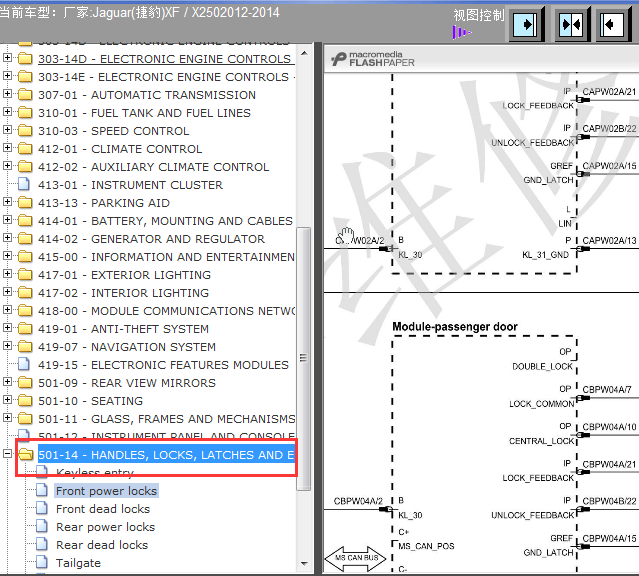Click folder icon for 417-01 Exterior Lighting
Image resolution: width=639 pixels, height=576 pixels.
coord(25,275)
